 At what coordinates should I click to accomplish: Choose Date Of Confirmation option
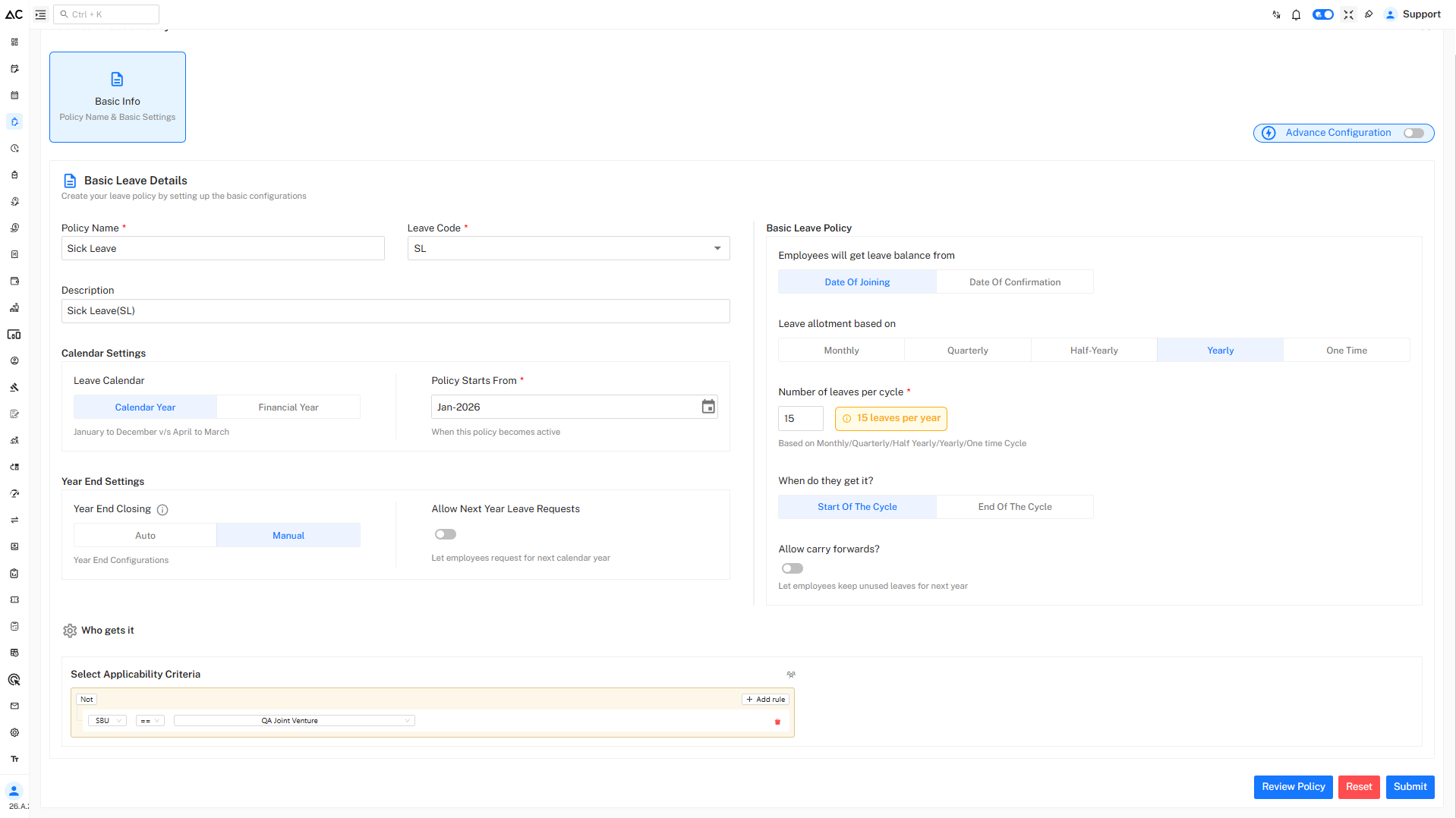point(1014,282)
